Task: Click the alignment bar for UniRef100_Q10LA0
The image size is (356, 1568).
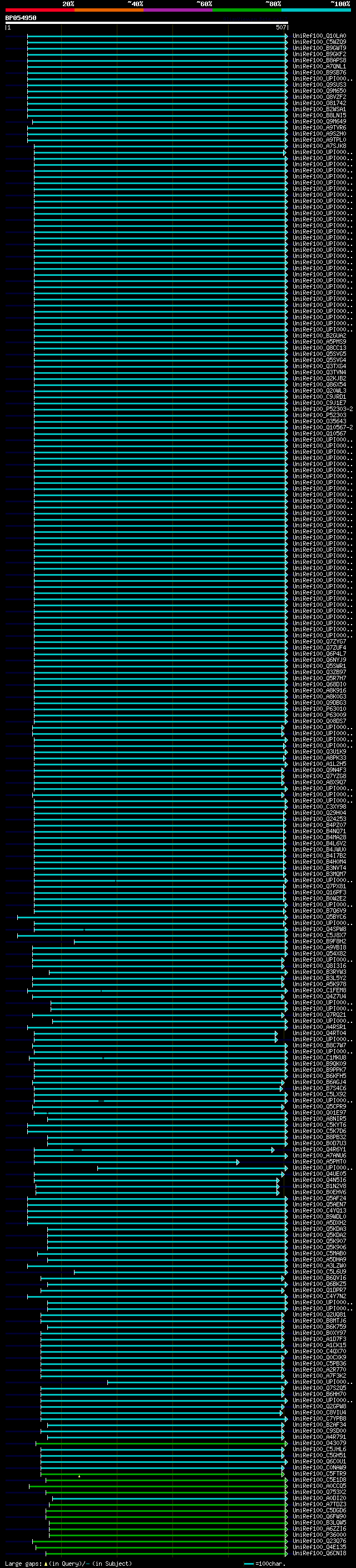Action: (157, 36)
